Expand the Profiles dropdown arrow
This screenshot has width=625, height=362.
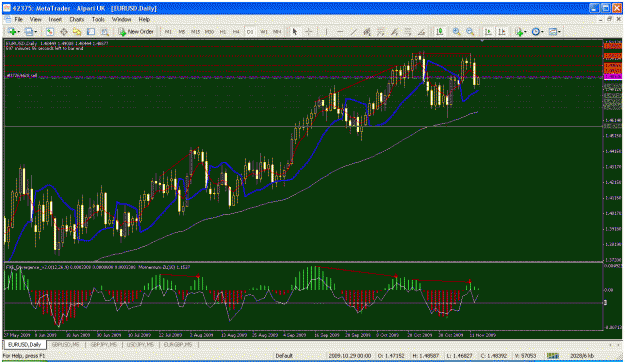click(x=36, y=32)
